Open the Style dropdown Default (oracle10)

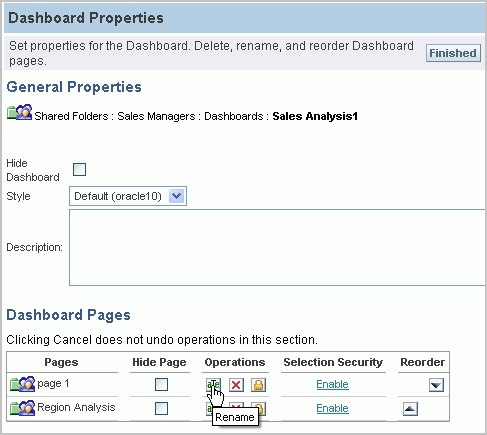click(128, 196)
